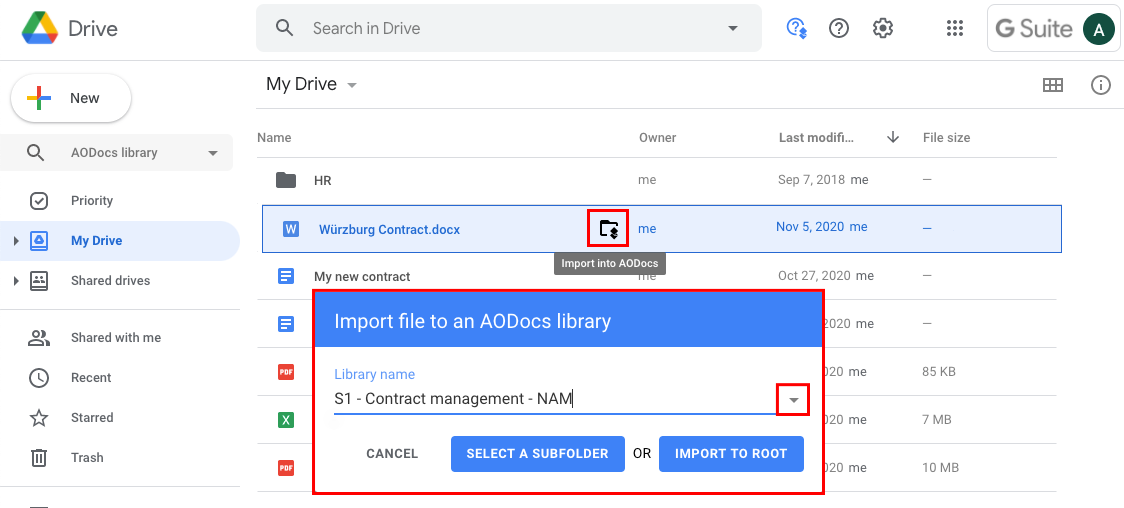Open the Support question mark icon
This screenshot has height=508, width=1124.
839,29
